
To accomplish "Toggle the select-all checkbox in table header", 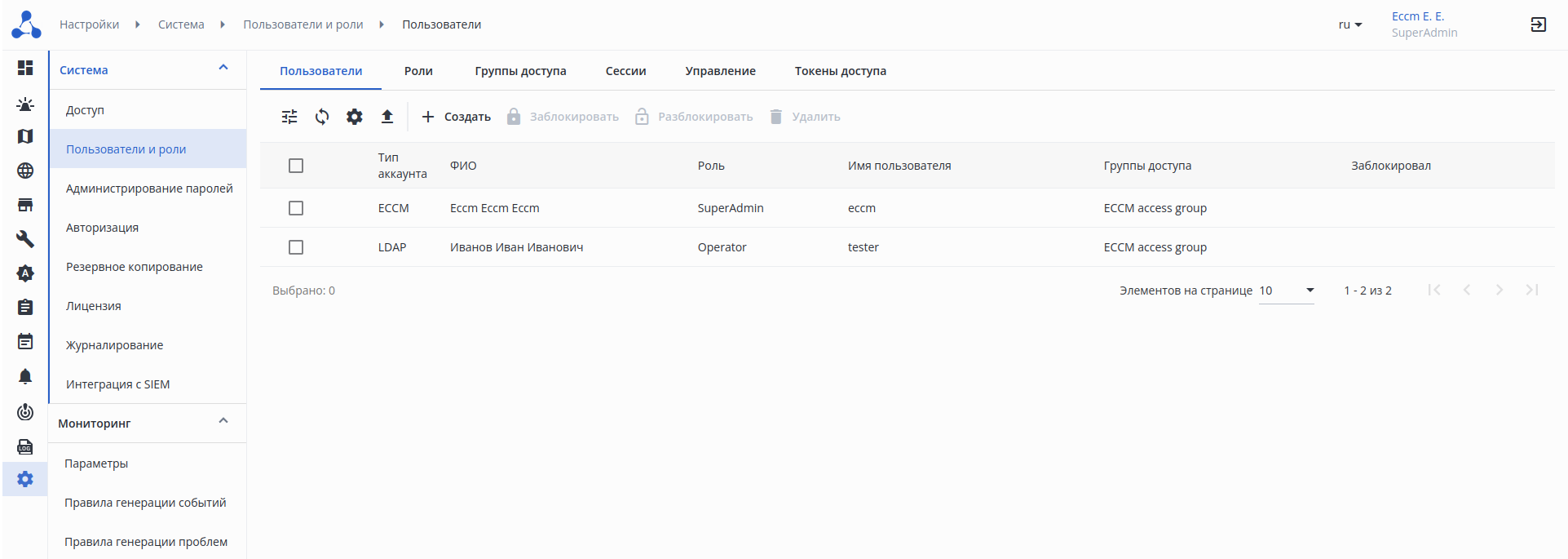I will coord(296,166).
